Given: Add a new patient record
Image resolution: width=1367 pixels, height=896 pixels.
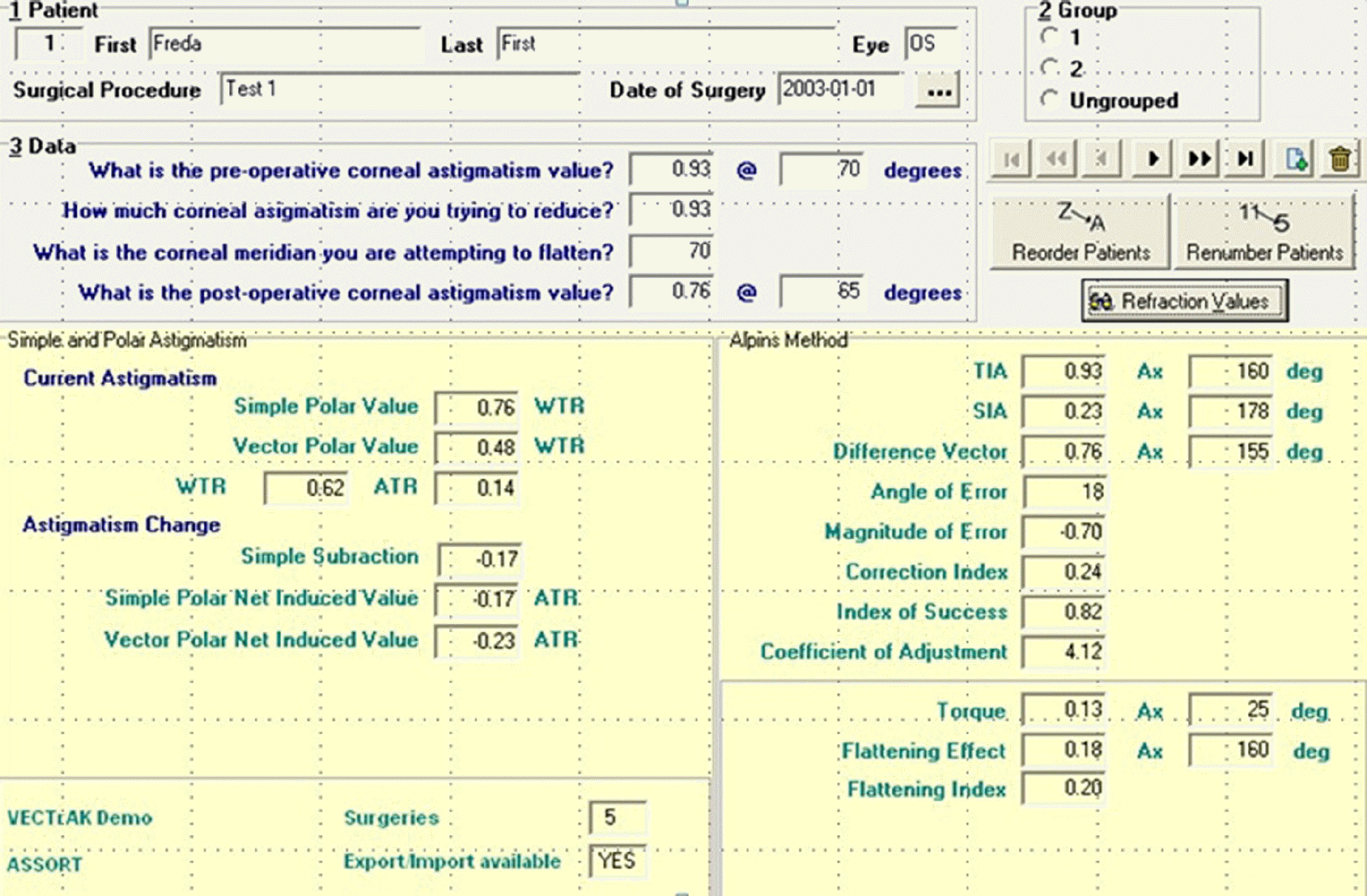Looking at the screenshot, I should click(1294, 158).
